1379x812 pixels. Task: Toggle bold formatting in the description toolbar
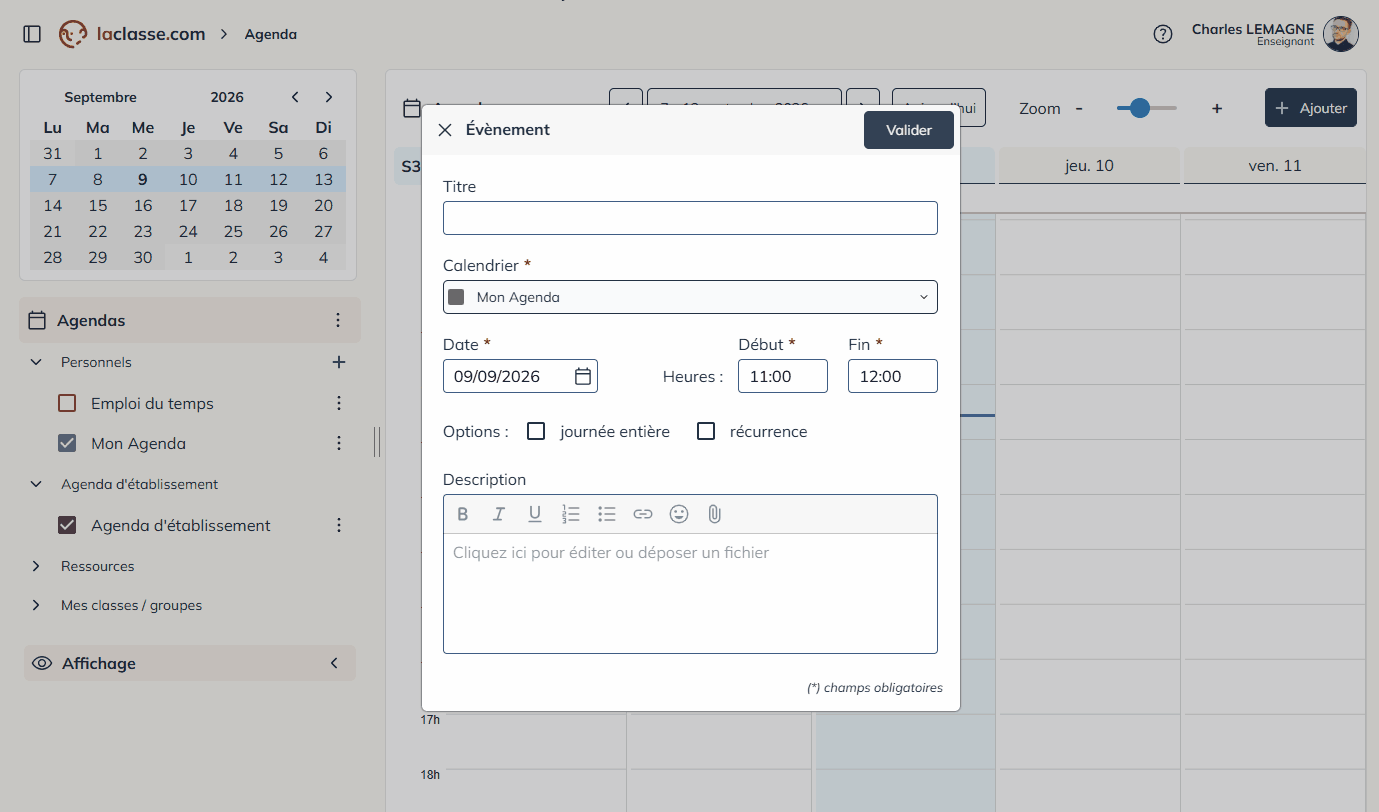(x=463, y=514)
